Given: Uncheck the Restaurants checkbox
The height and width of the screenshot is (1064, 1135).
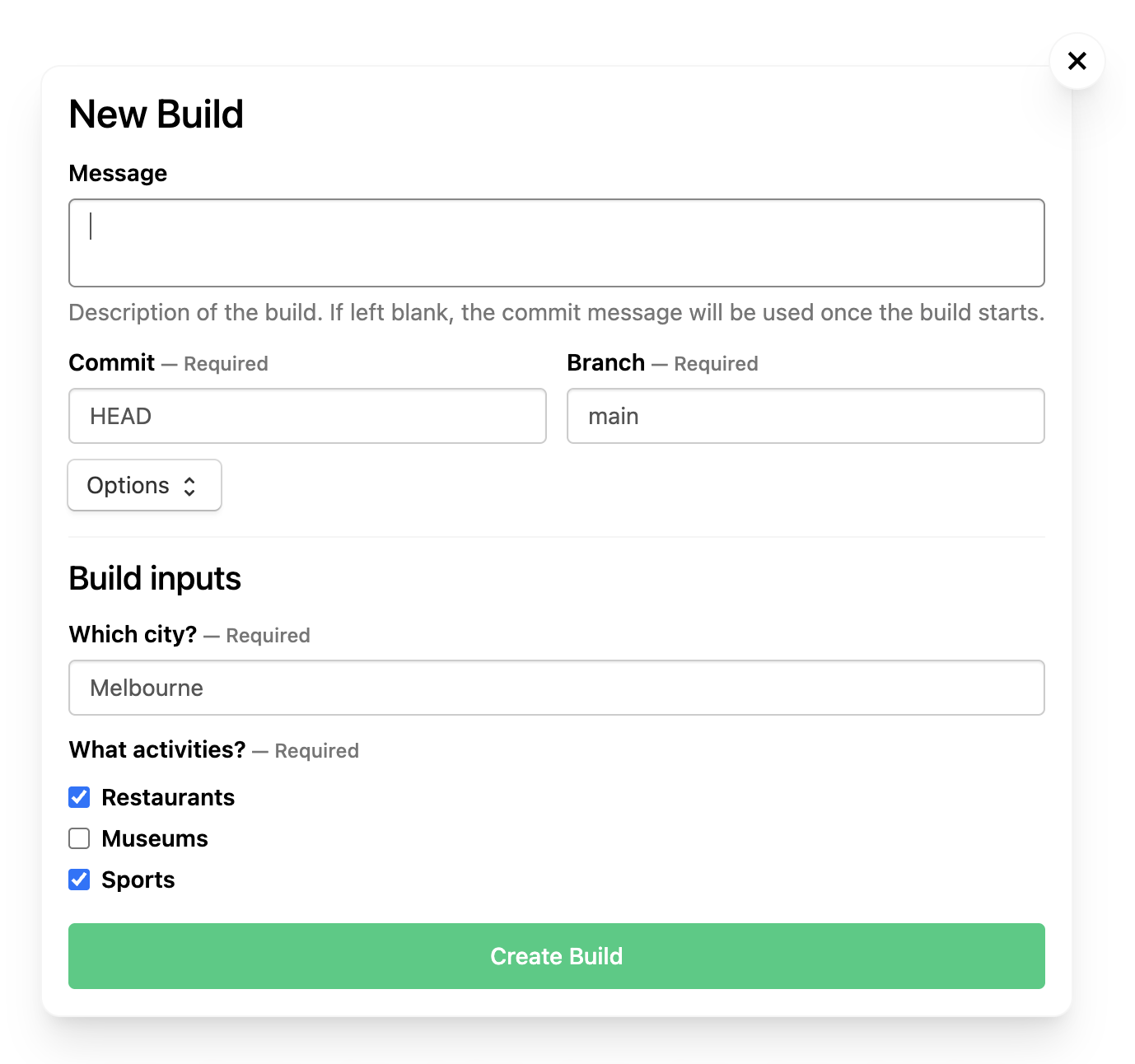Looking at the screenshot, I should 80,797.
